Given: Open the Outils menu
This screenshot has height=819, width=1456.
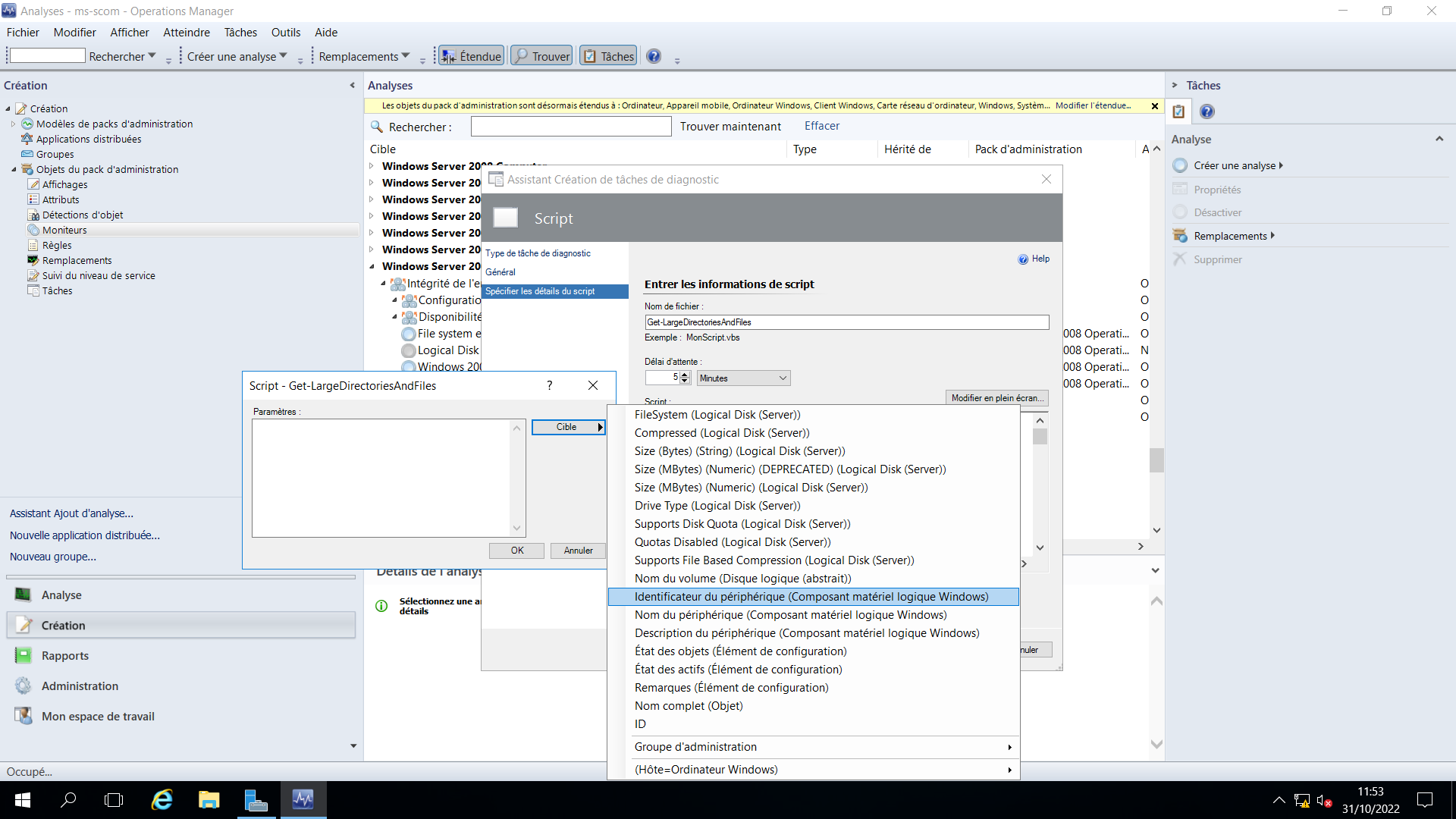Looking at the screenshot, I should [x=285, y=32].
